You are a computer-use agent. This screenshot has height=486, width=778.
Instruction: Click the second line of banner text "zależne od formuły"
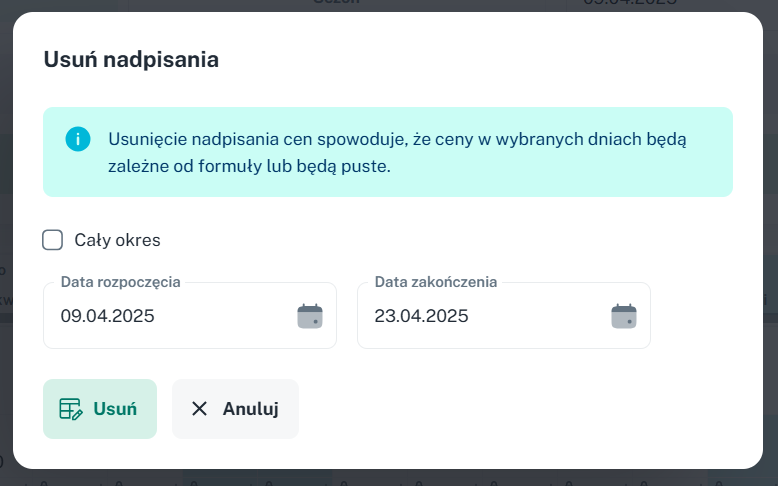click(x=250, y=166)
